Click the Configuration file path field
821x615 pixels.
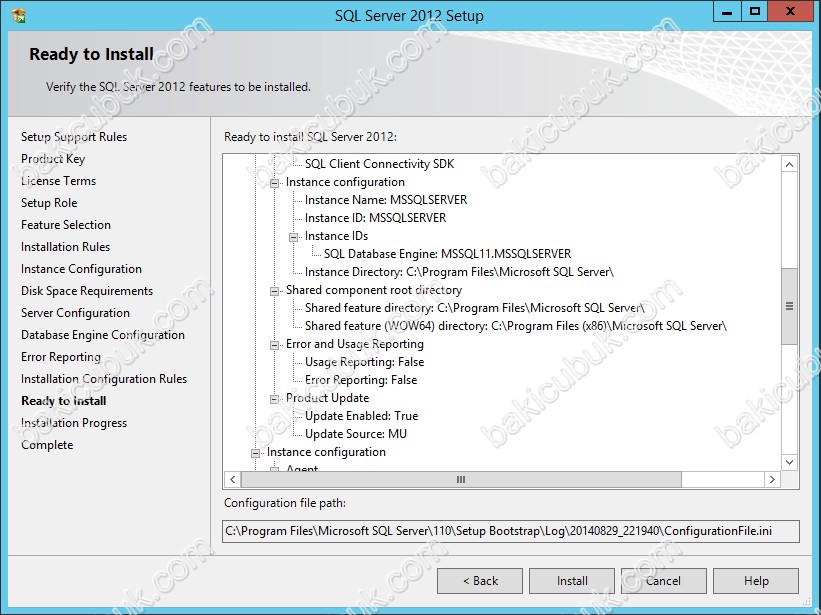(x=511, y=531)
